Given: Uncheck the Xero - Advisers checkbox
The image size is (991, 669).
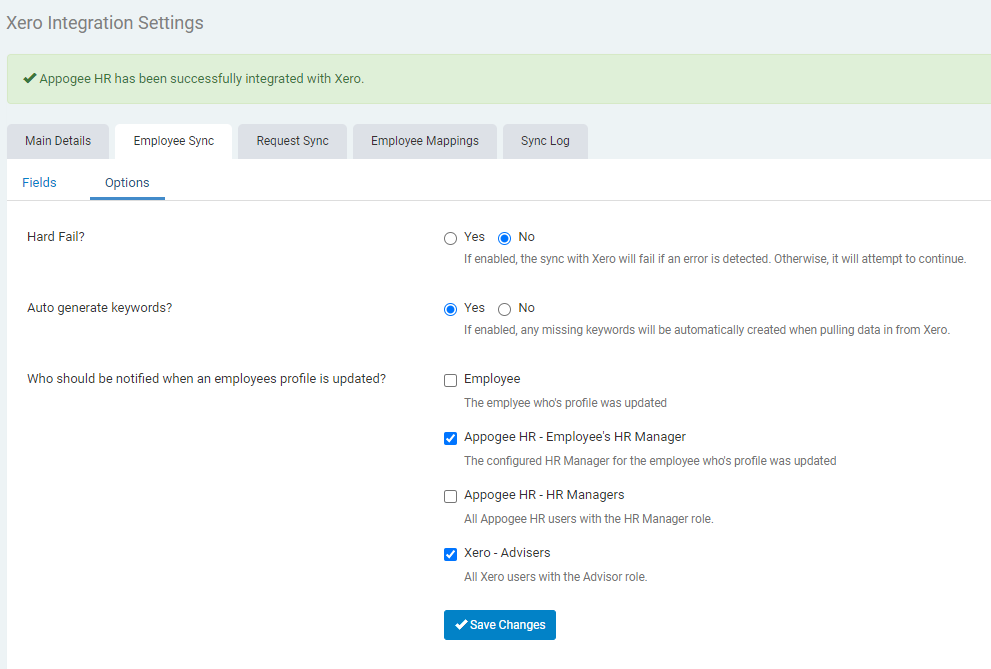Looking at the screenshot, I should point(450,553).
